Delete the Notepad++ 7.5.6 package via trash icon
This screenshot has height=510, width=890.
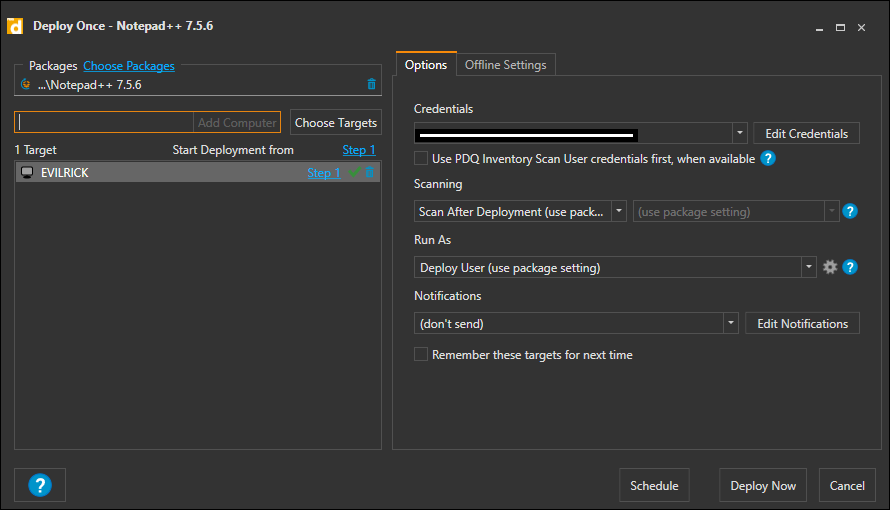(x=371, y=84)
